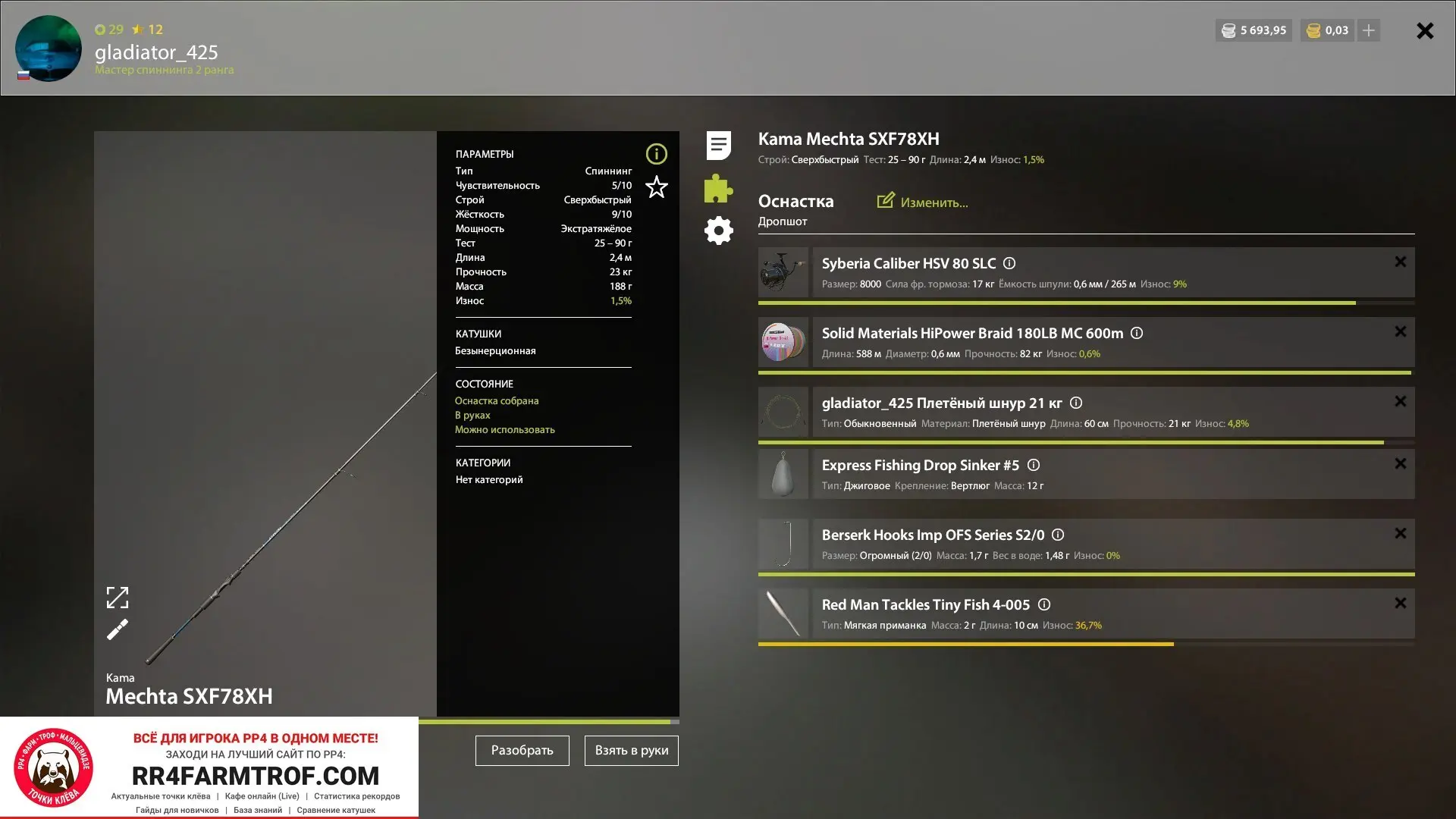Image resolution: width=1456 pixels, height=819 pixels.
Task: Switch to the rig setup puzzle tab
Action: 718,188
